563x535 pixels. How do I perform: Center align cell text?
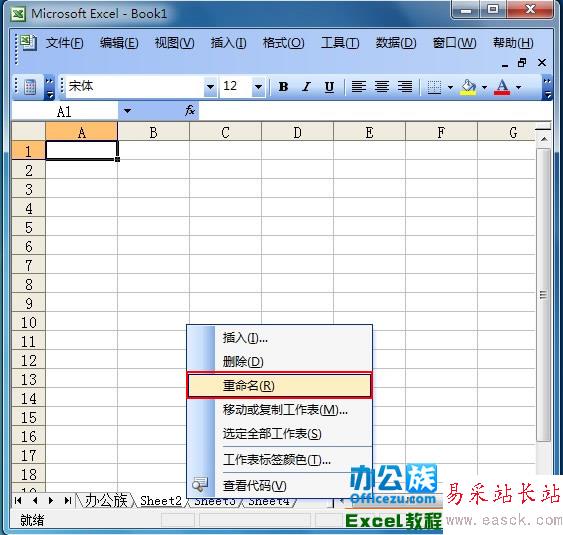click(x=382, y=87)
